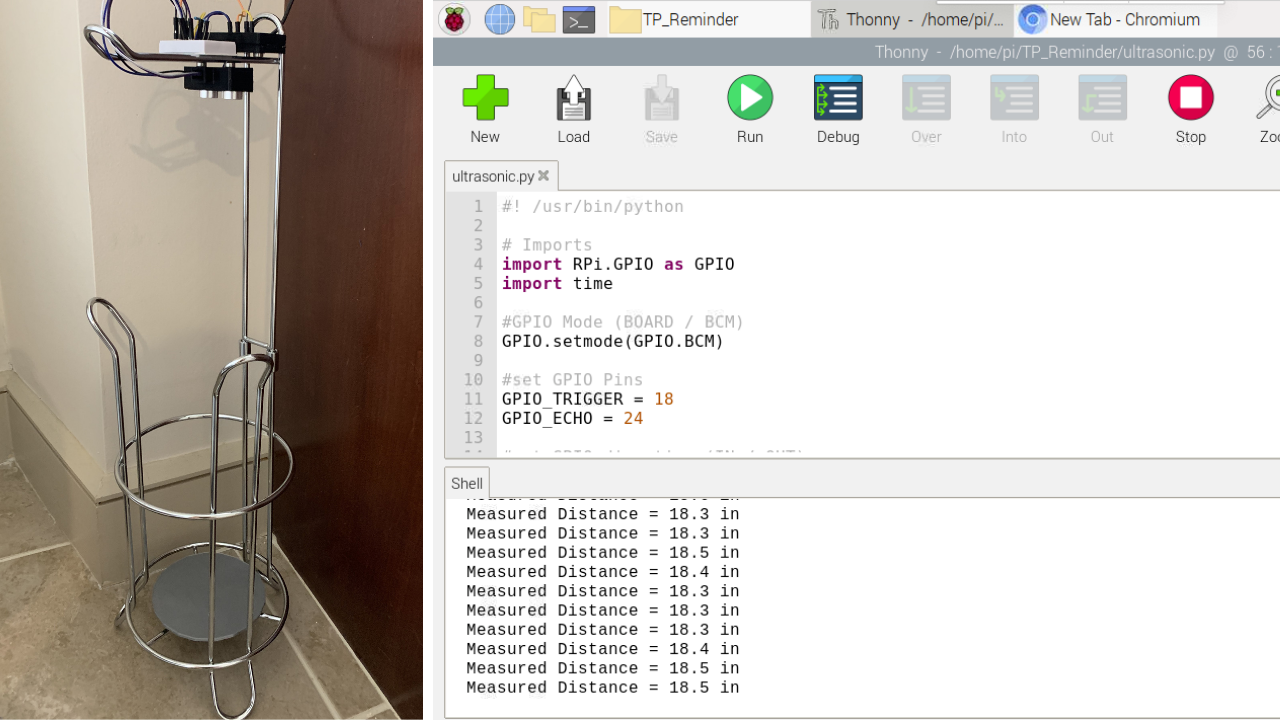Switch to New Tab - Chromium window
Screen dimensions: 1280x720
pyautogui.click(x=1115, y=19)
